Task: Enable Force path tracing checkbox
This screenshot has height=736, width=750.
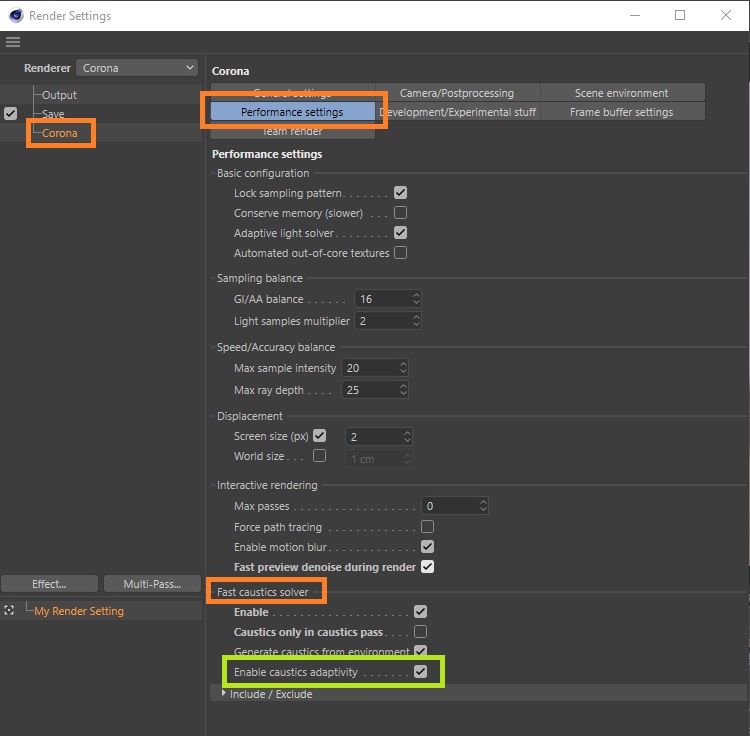Action: click(x=427, y=527)
